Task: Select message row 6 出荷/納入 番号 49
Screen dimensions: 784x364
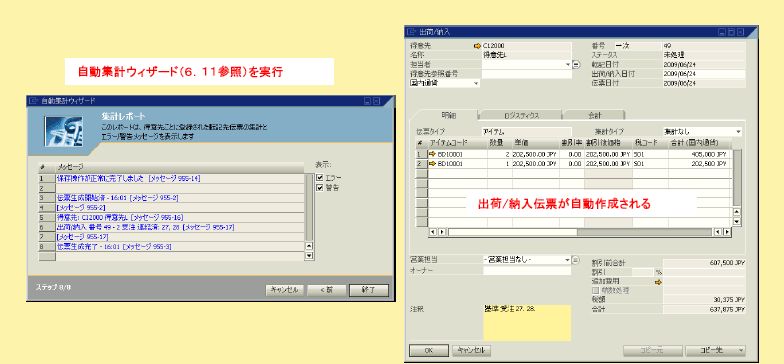Action: click(x=180, y=227)
